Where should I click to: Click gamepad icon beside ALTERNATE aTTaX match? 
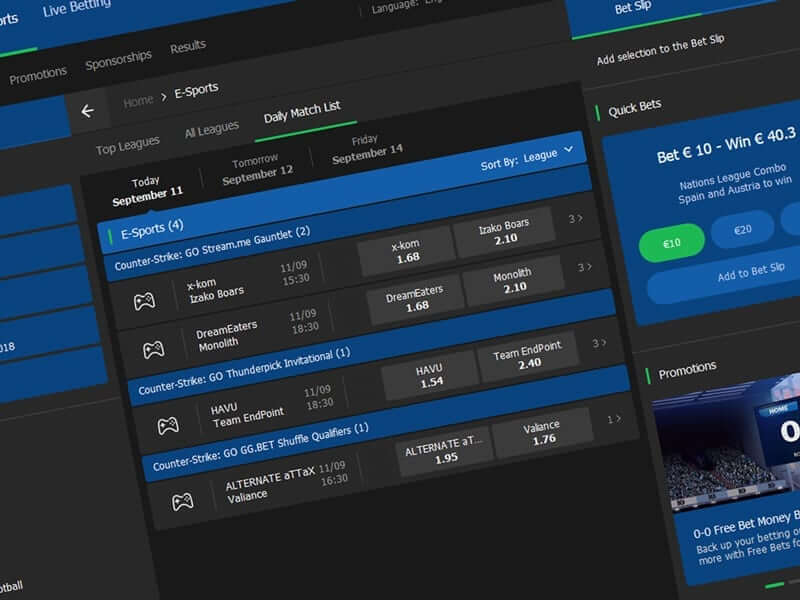182,502
